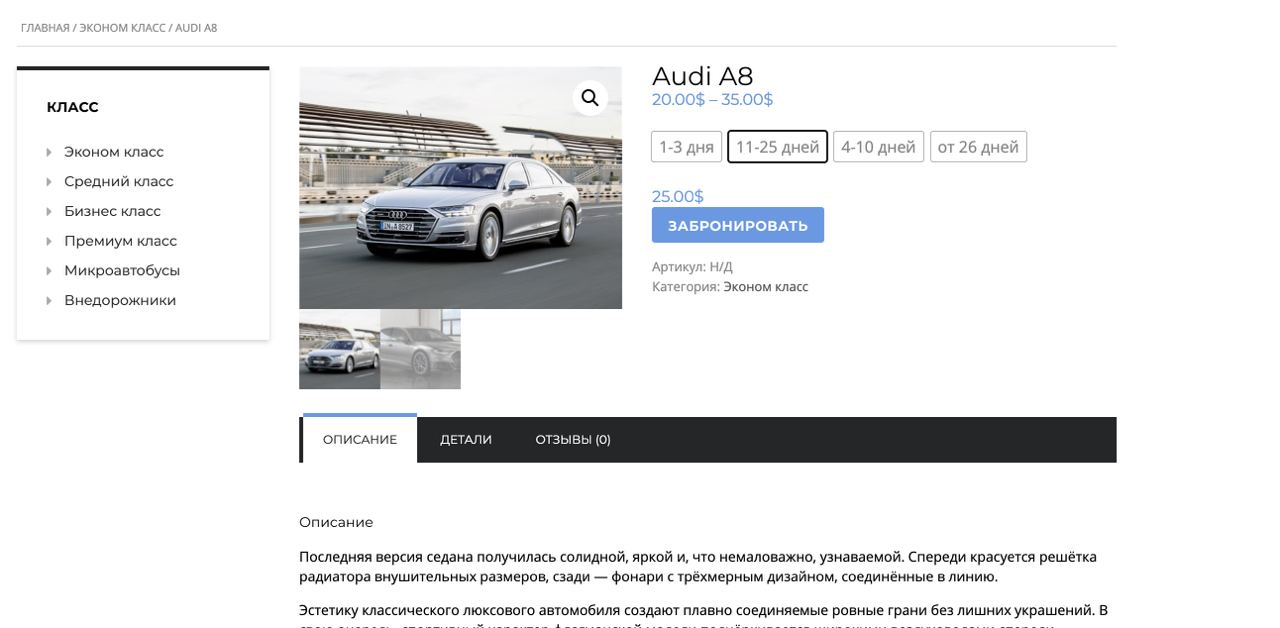This screenshot has width=1280, height=628.
Task: Open Бизнес класс category
Action: click(112, 211)
